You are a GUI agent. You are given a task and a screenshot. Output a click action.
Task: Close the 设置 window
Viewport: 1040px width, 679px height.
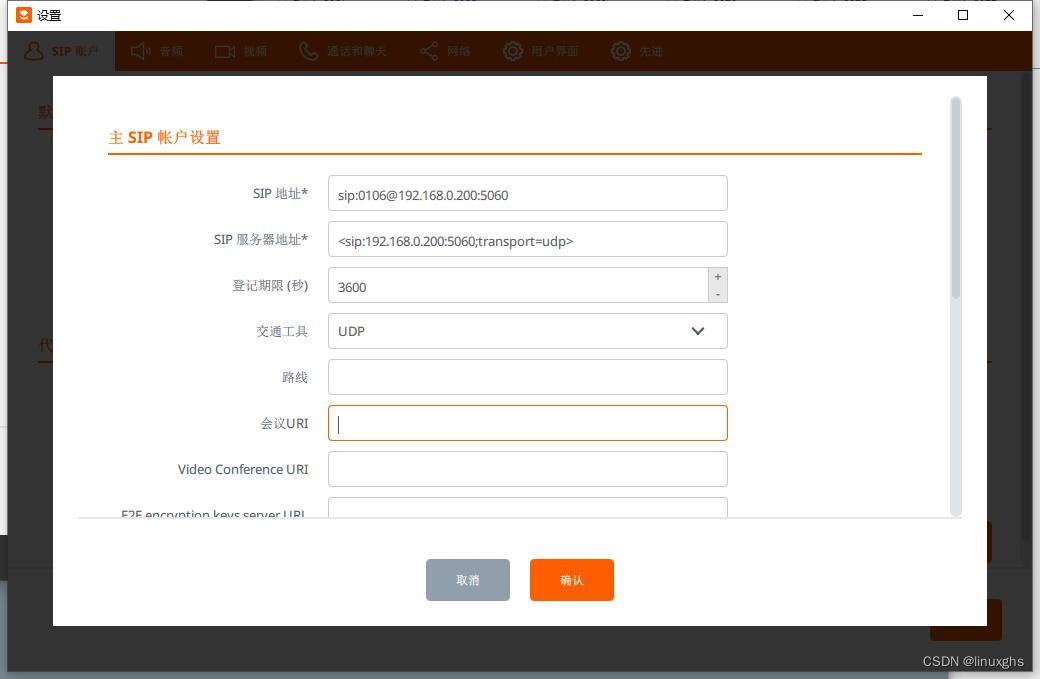tap(1009, 15)
